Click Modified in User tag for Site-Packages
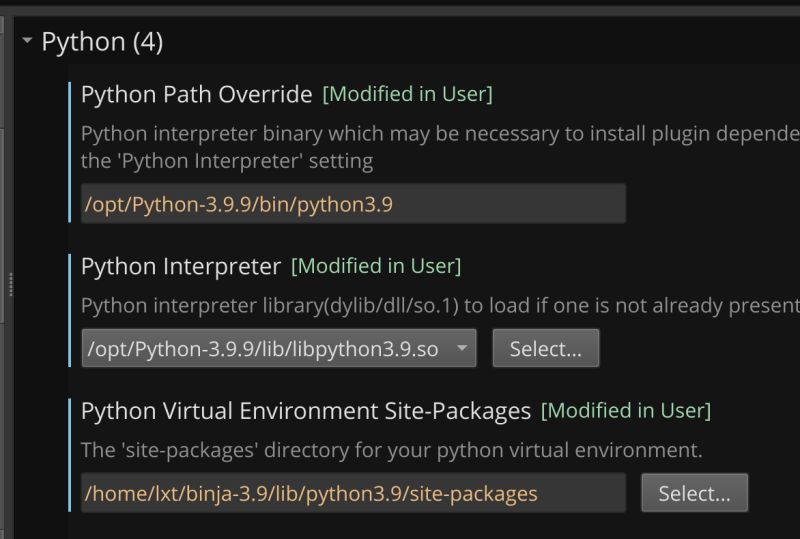The image size is (800, 539). click(x=625, y=410)
